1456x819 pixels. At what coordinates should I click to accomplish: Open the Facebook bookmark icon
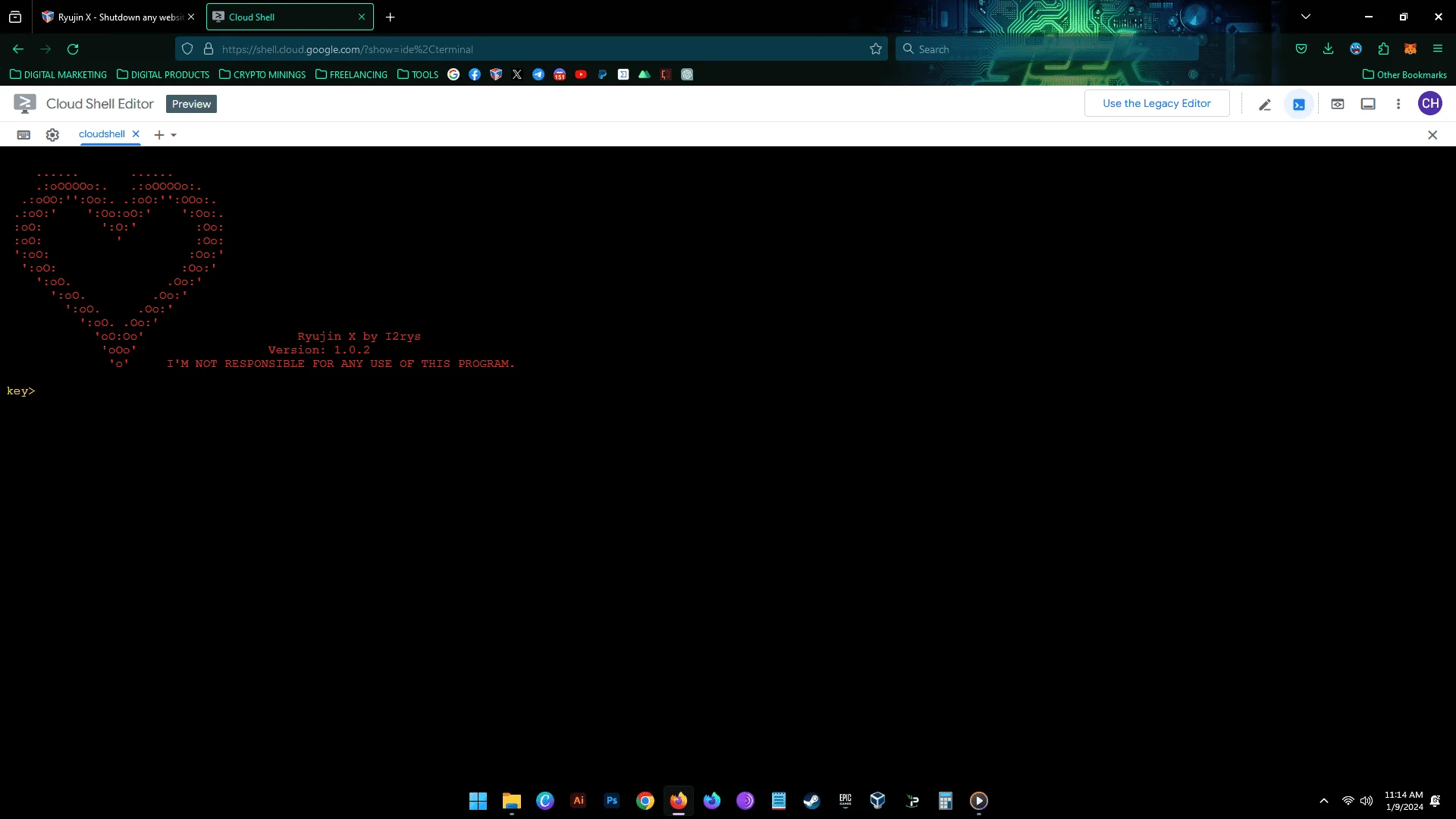pos(475,74)
